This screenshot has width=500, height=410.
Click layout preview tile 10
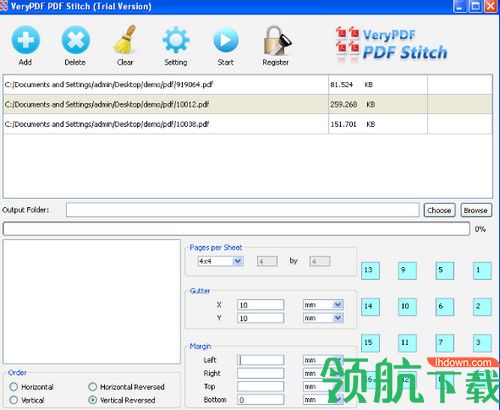(407, 307)
